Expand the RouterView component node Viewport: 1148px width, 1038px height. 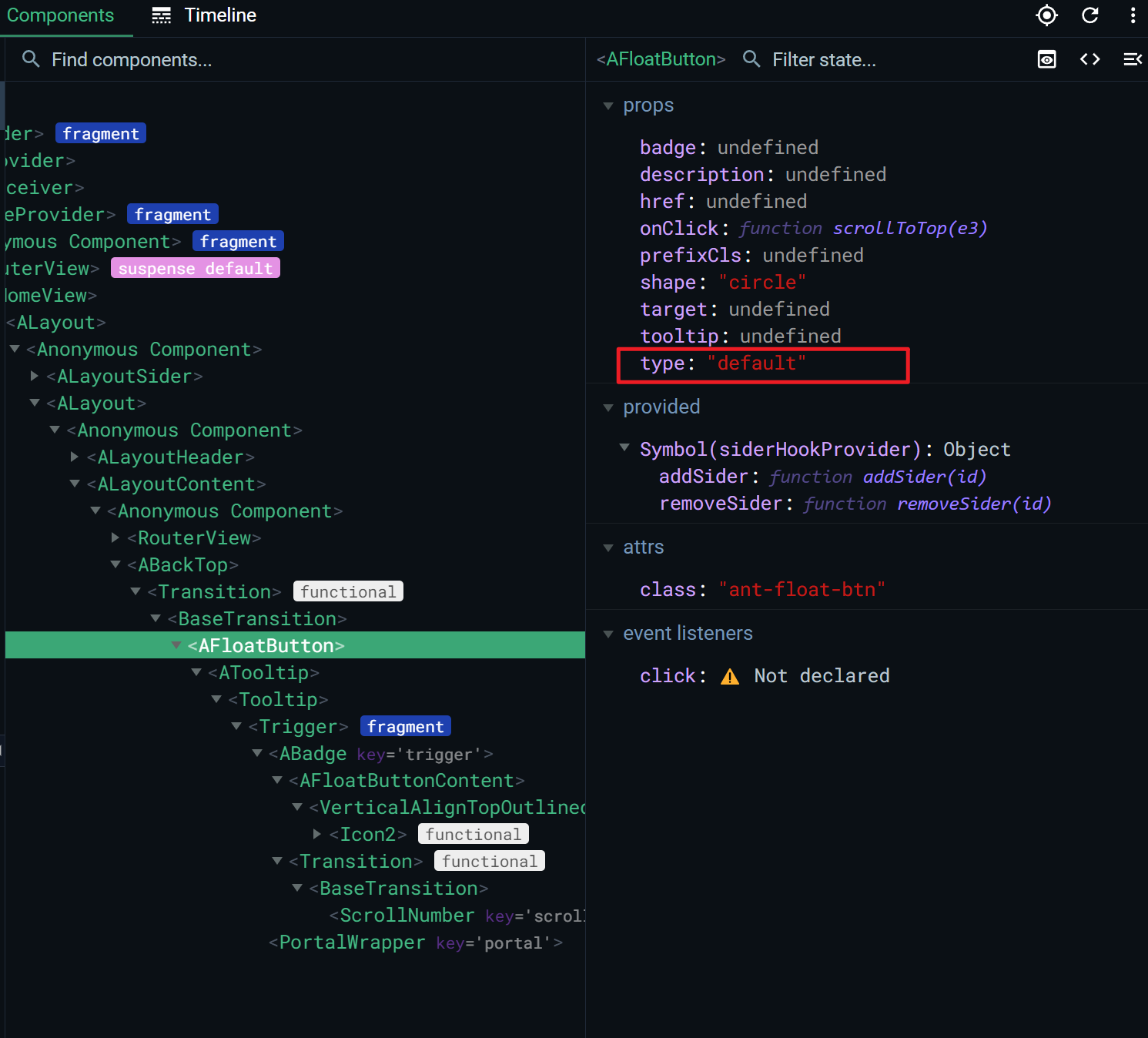coord(115,537)
